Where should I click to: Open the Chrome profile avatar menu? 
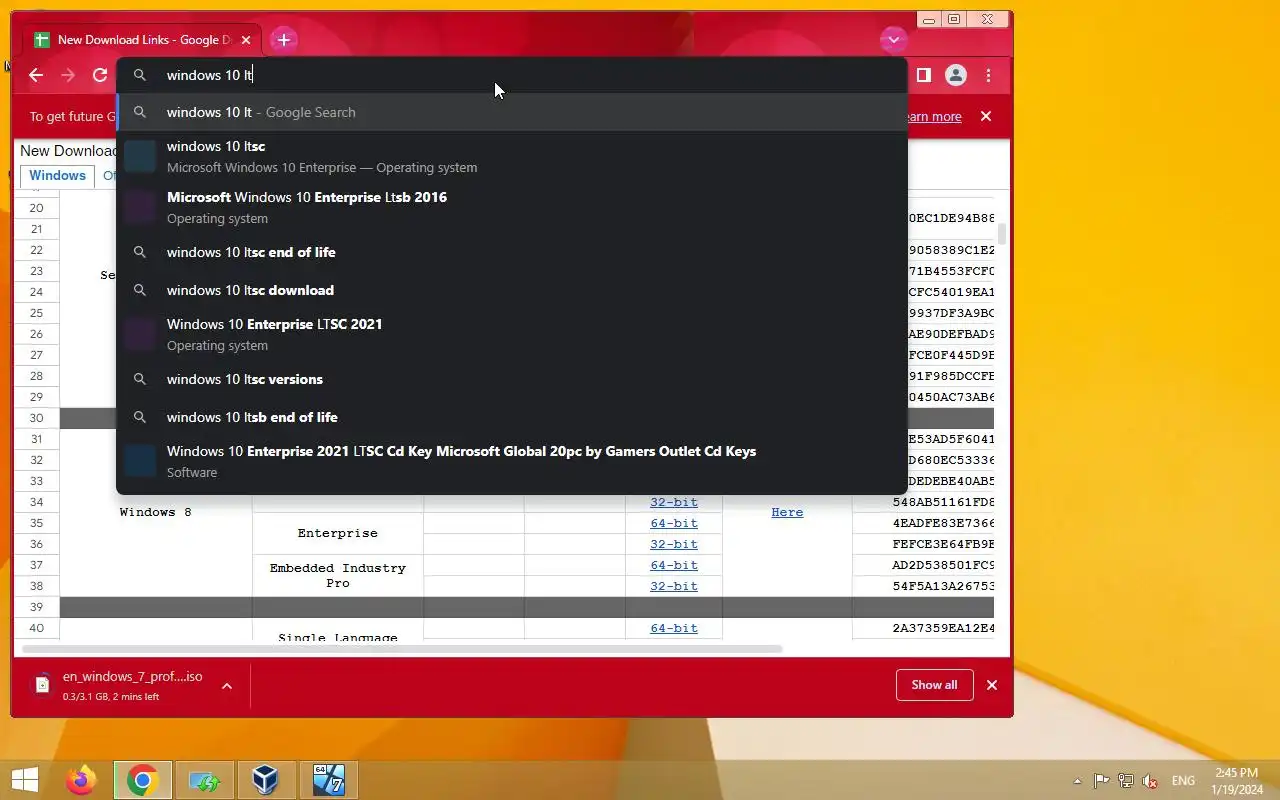(956, 75)
